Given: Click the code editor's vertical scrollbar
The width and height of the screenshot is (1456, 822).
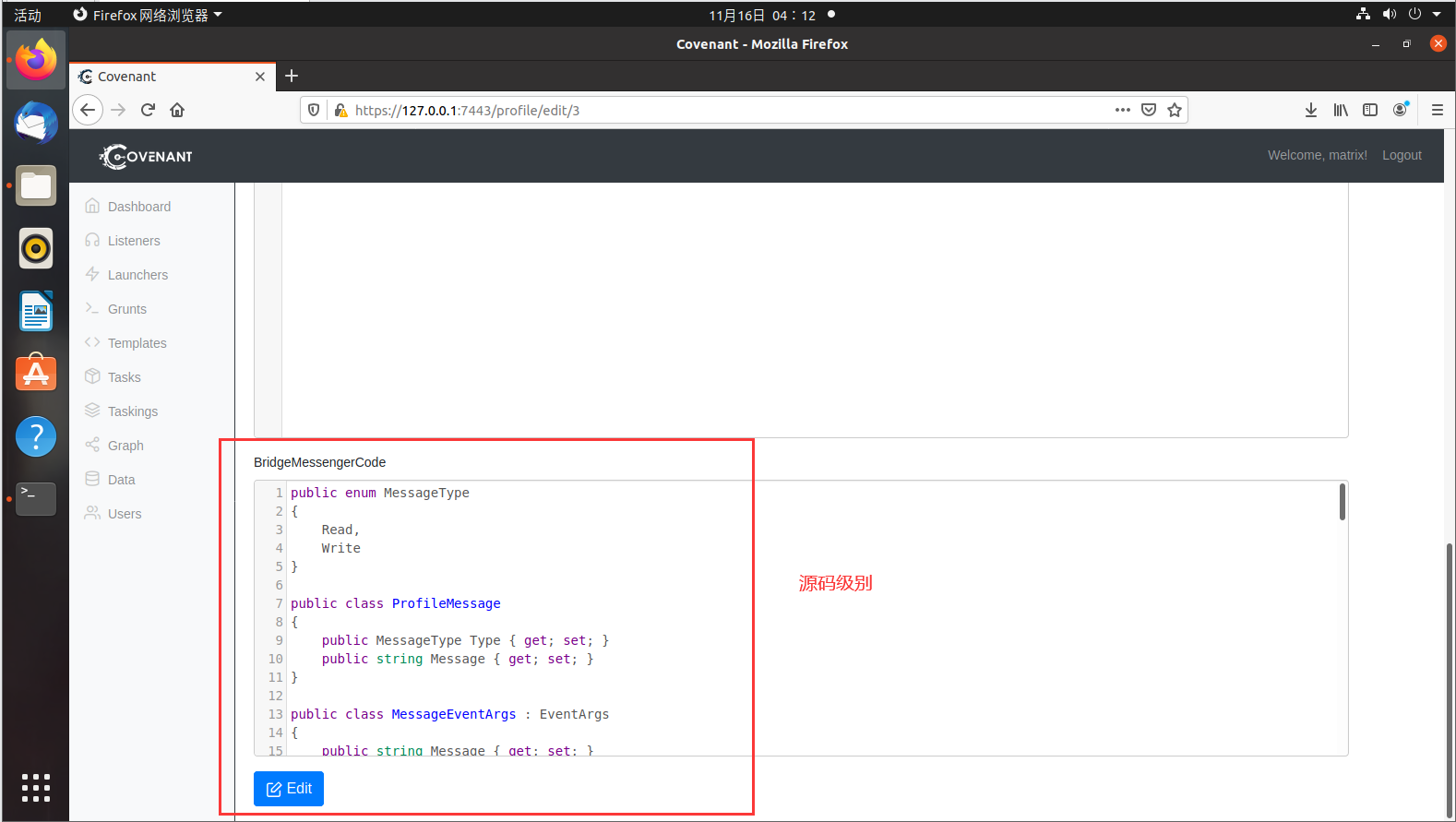Looking at the screenshot, I should click(1342, 503).
